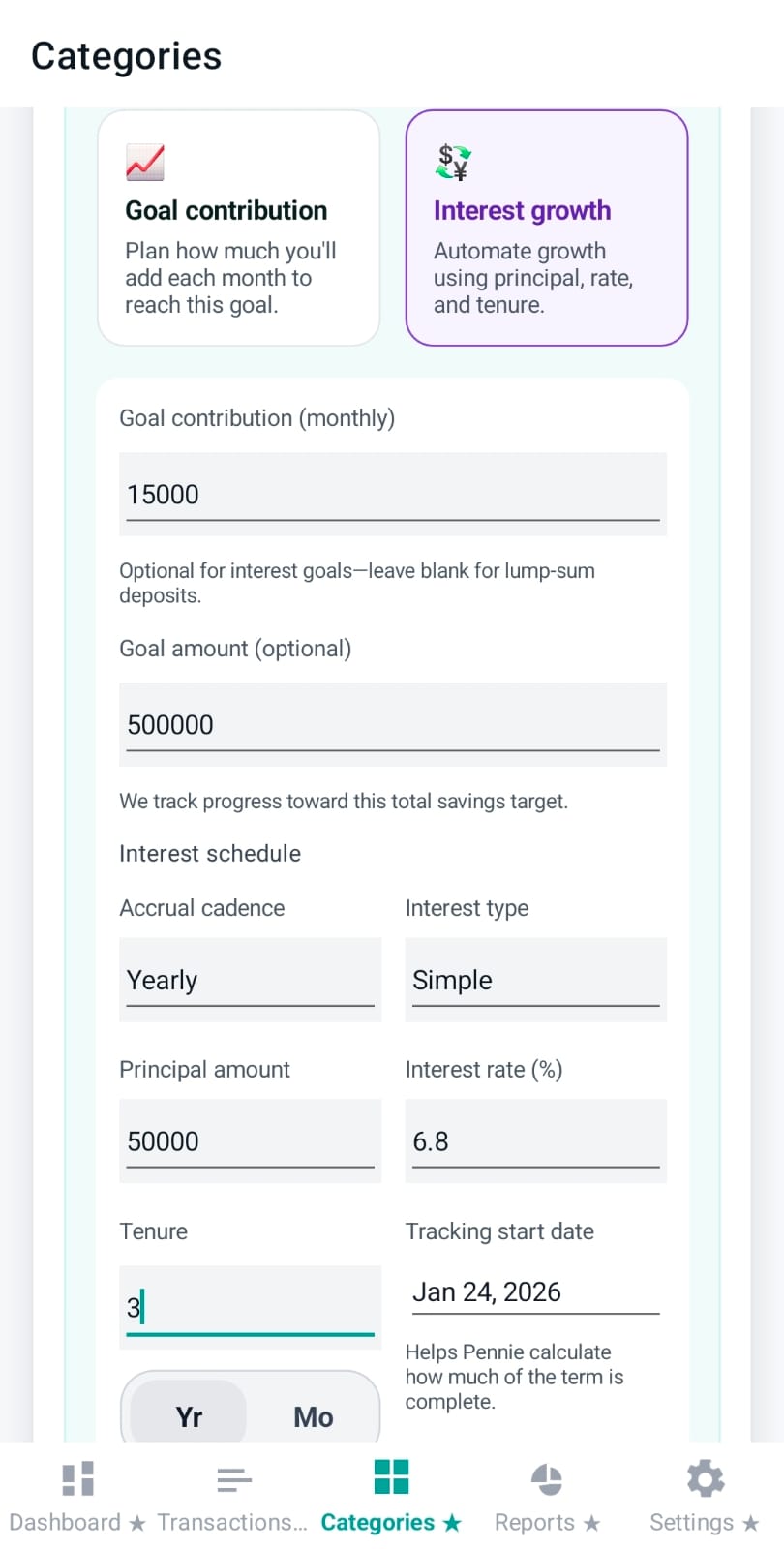Viewport: 784px width, 1549px height.
Task: Tap the Categories nav label
Action: [x=377, y=1522]
